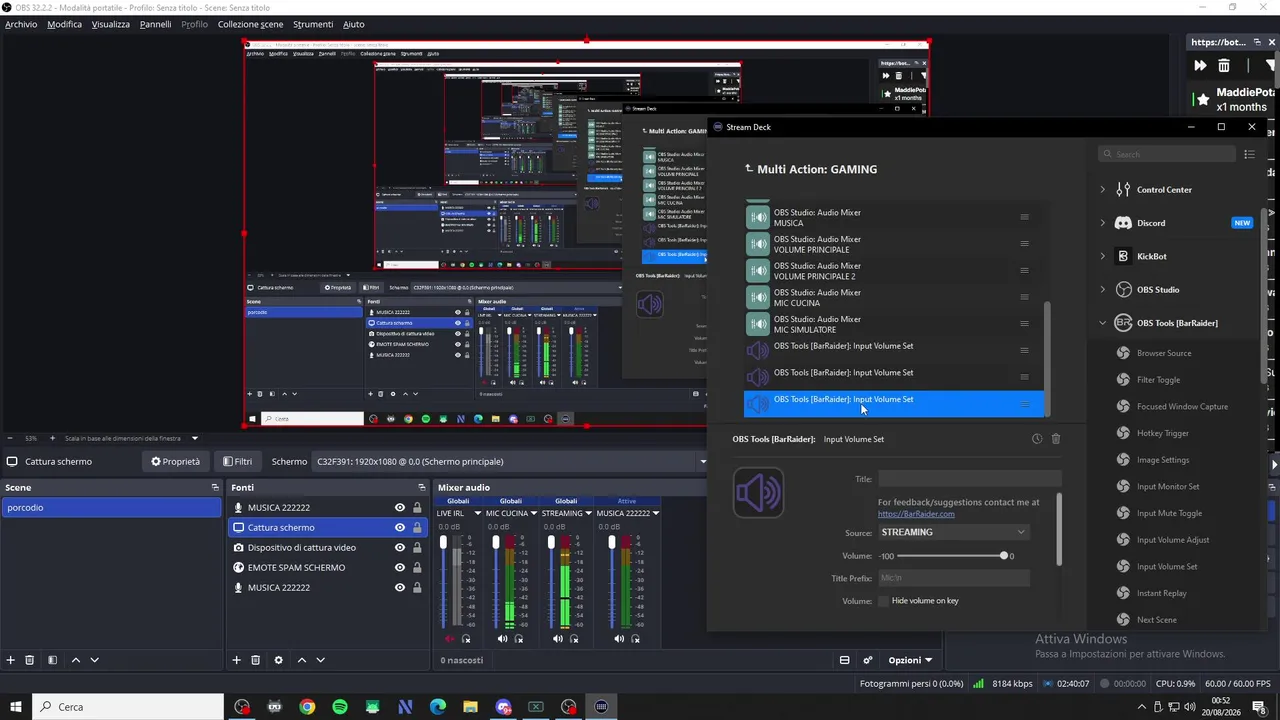The image size is (1280, 720).
Task: Hide the Dispositivo di cattura video source
Action: [x=400, y=548]
